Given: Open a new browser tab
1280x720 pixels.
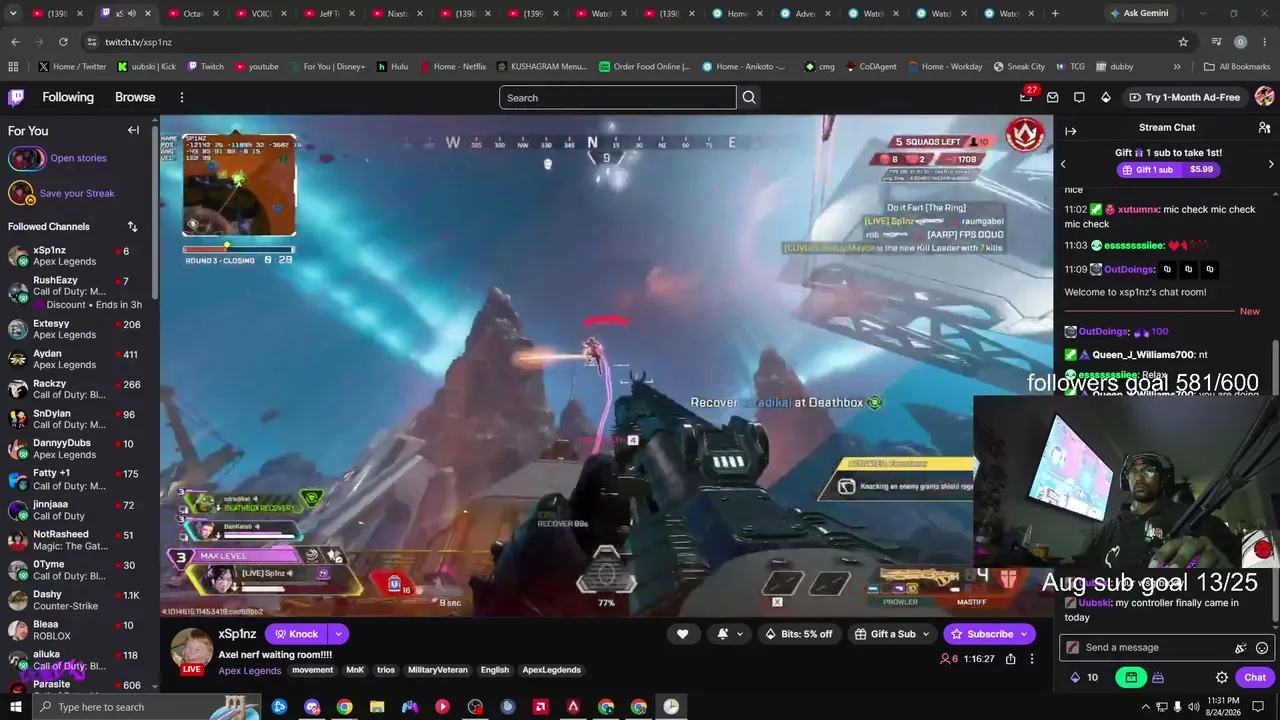Looking at the screenshot, I should [x=1055, y=14].
